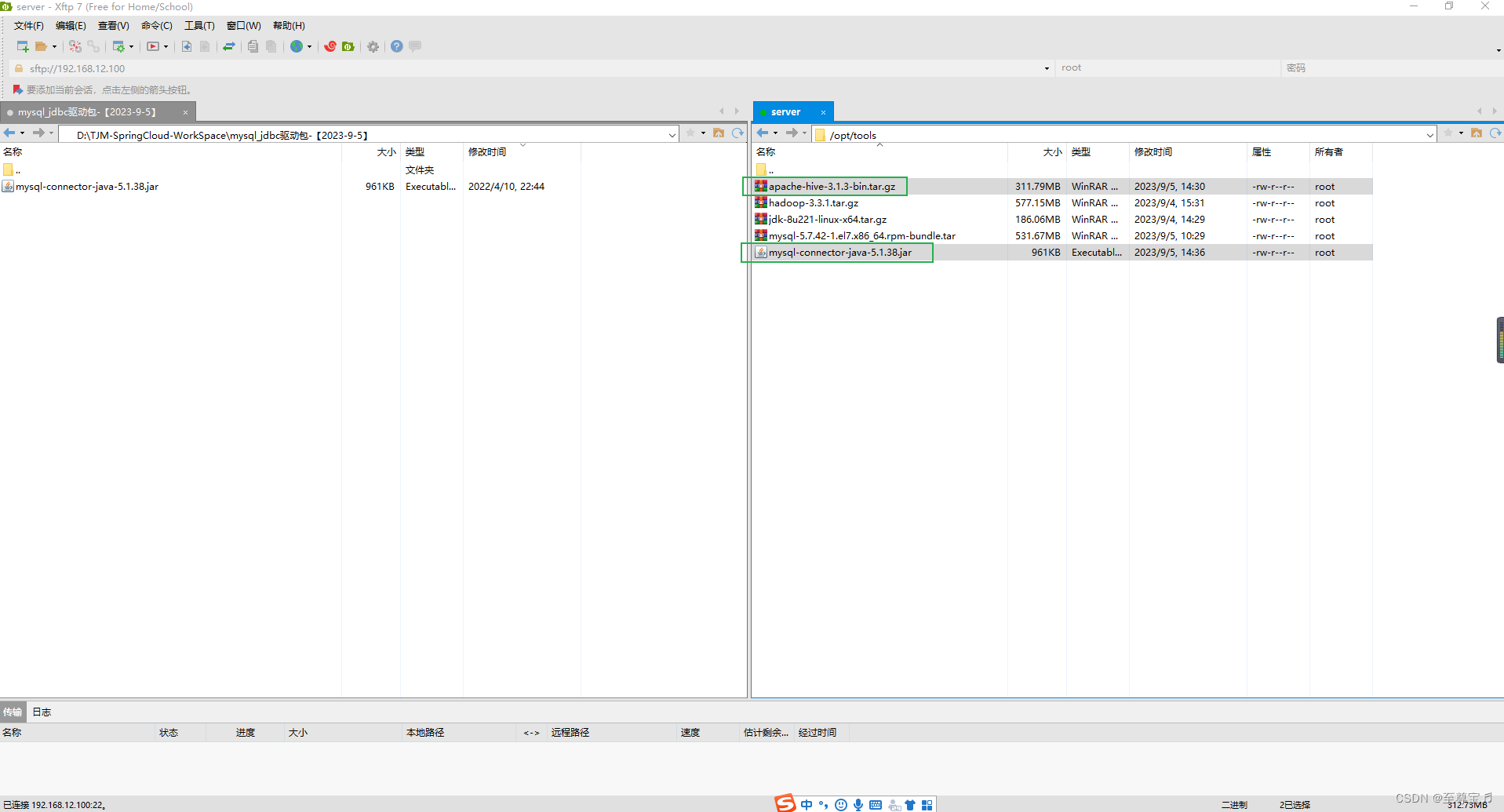
Task: Open the sftp address bar dropdown
Action: coord(1047,69)
